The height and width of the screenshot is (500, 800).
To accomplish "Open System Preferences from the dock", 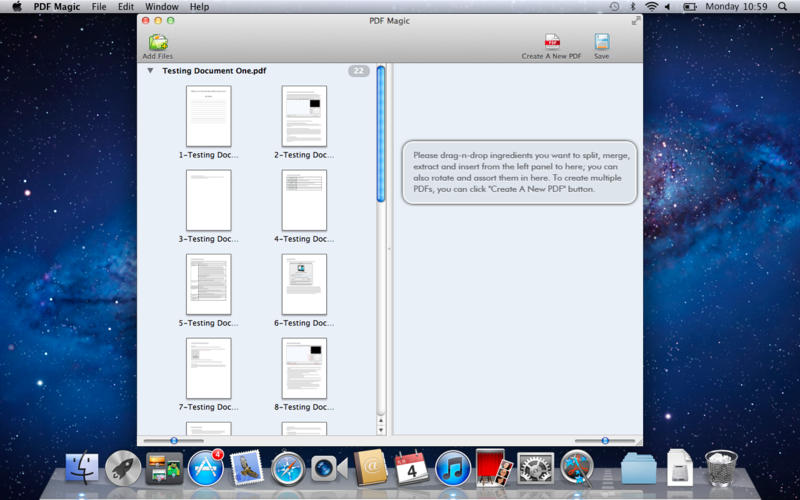I will pos(535,467).
